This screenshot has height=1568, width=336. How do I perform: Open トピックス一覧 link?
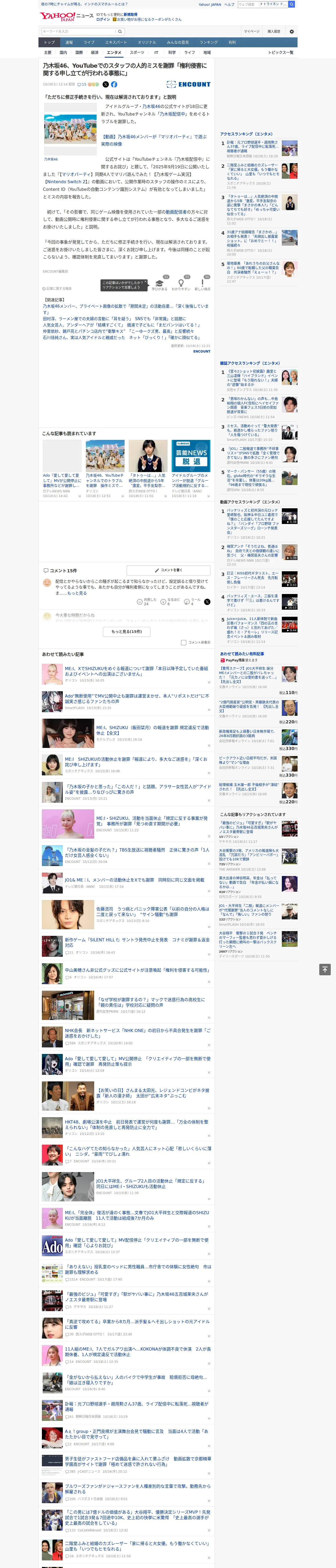pyautogui.click(x=281, y=52)
